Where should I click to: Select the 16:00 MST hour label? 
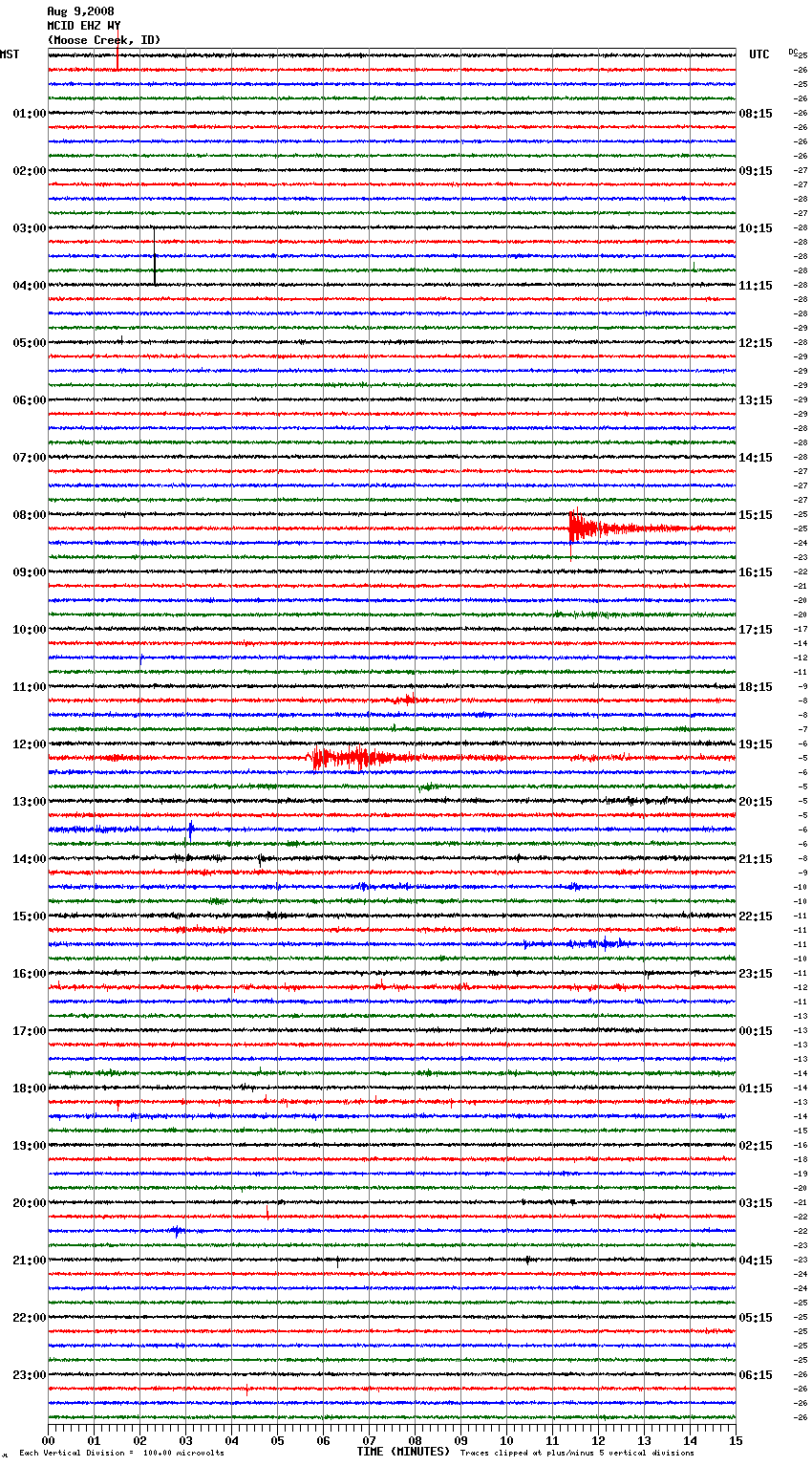click(x=30, y=974)
